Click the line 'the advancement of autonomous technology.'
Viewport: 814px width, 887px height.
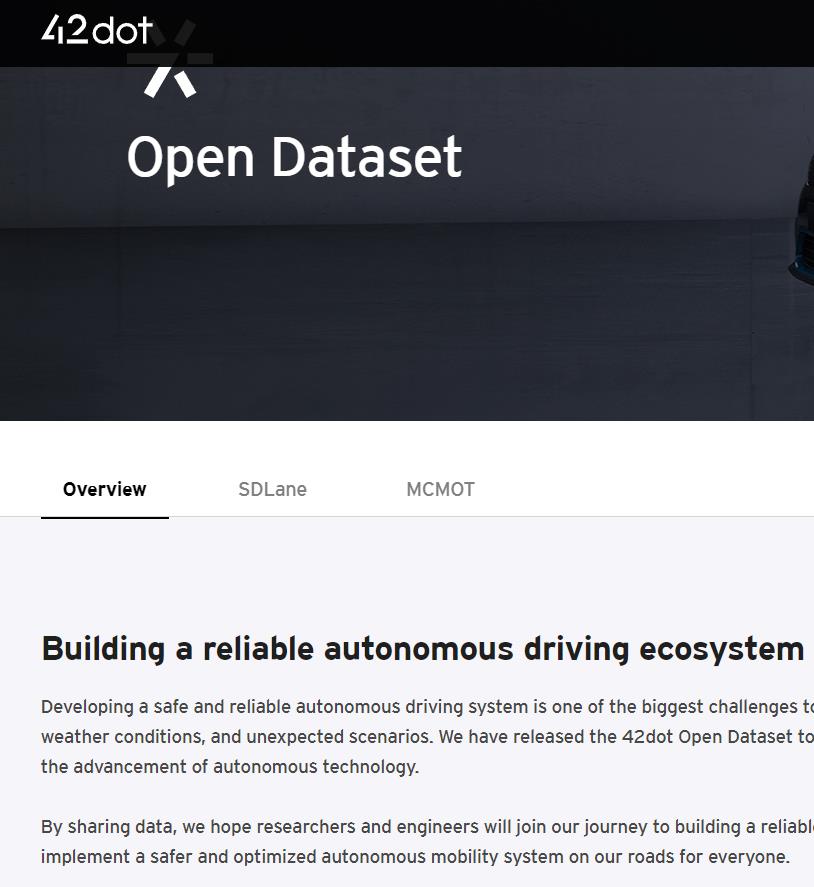[x=230, y=767]
